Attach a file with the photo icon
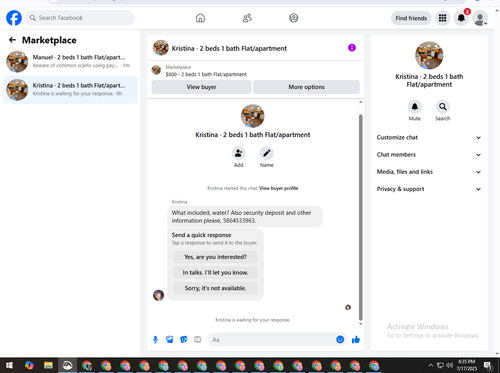The width and height of the screenshot is (500, 373). pyautogui.click(x=170, y=340)
